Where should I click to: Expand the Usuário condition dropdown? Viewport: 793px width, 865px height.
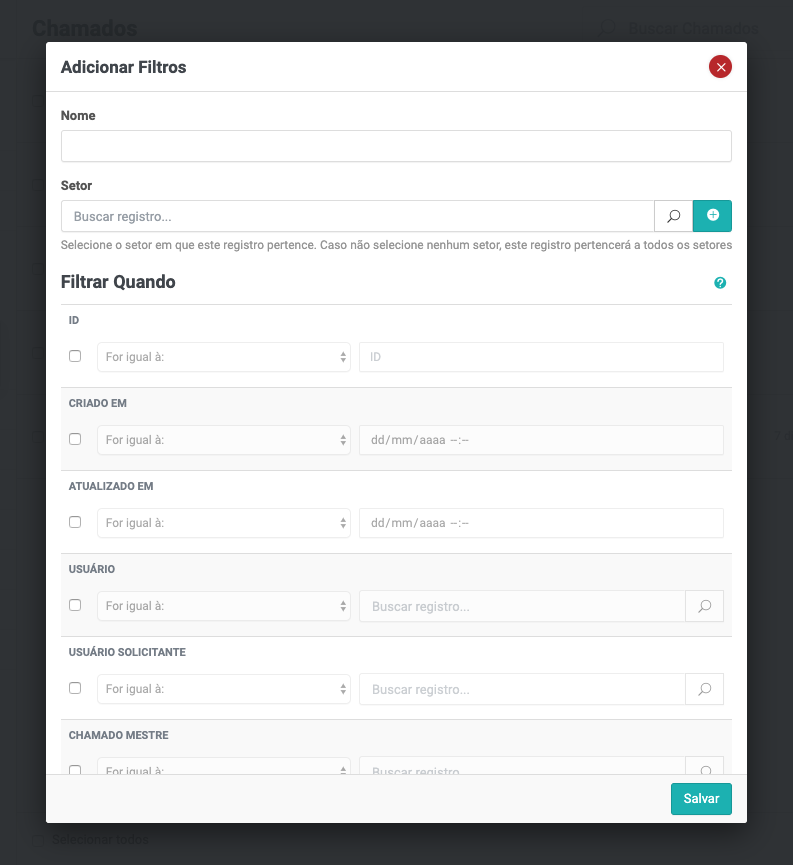[x=223, y=606]
